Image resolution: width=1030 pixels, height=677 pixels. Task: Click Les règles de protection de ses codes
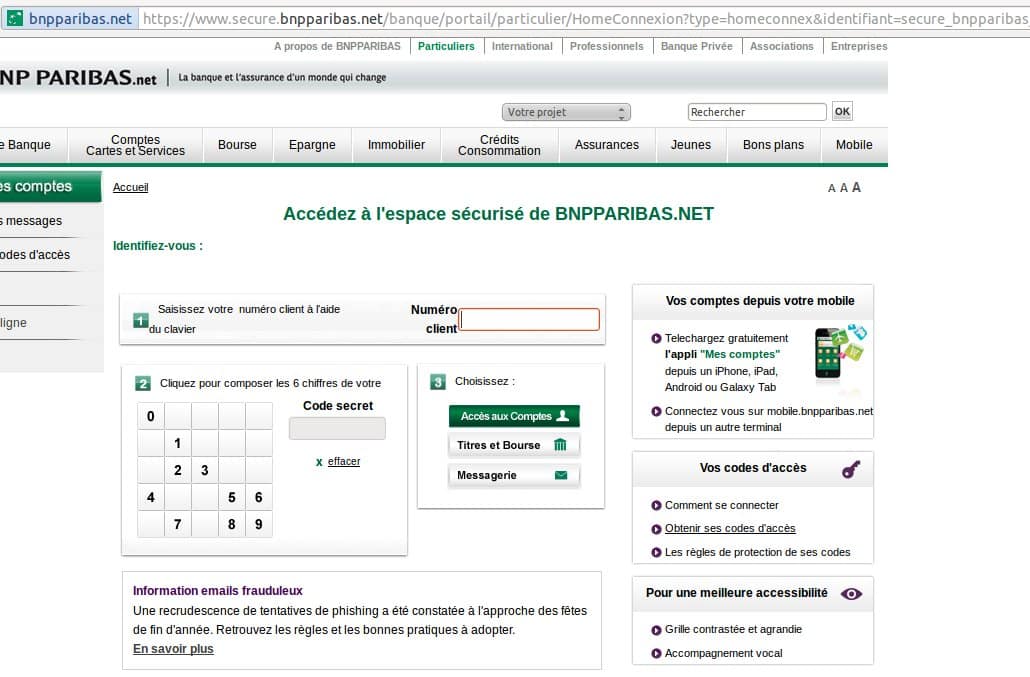tap(757, 552)
